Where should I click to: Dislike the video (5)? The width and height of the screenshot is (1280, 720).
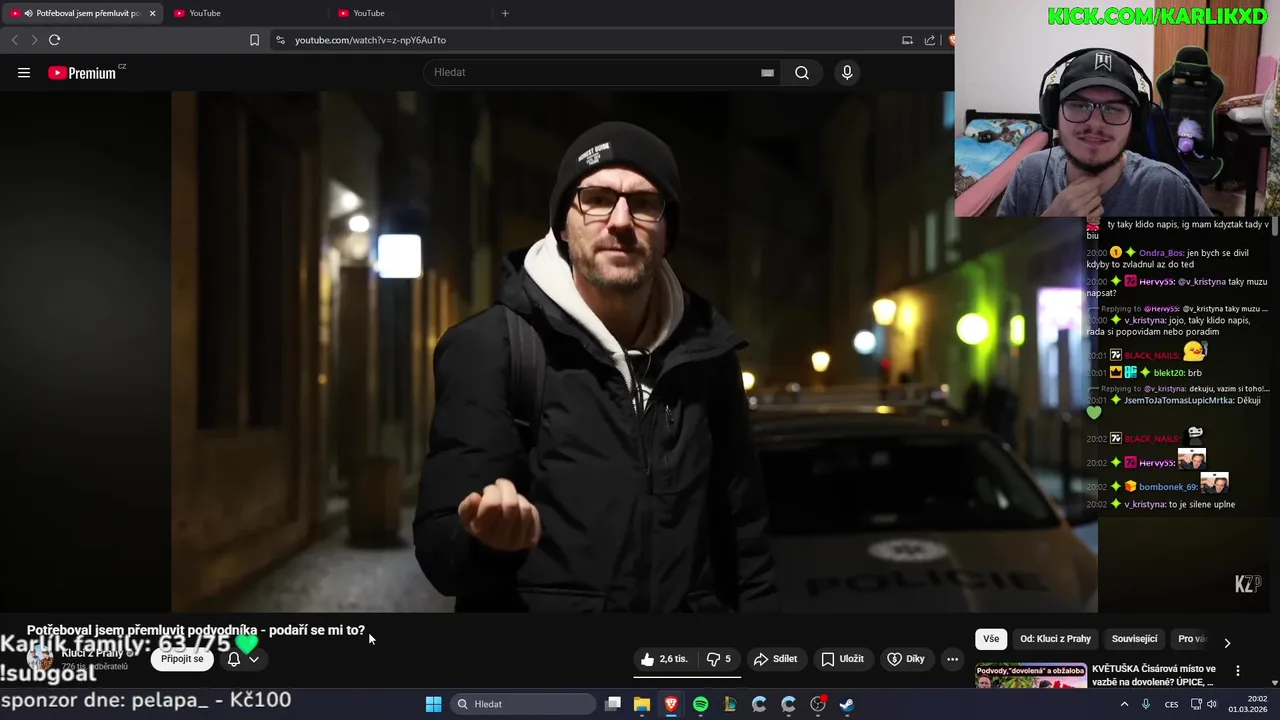719,659
